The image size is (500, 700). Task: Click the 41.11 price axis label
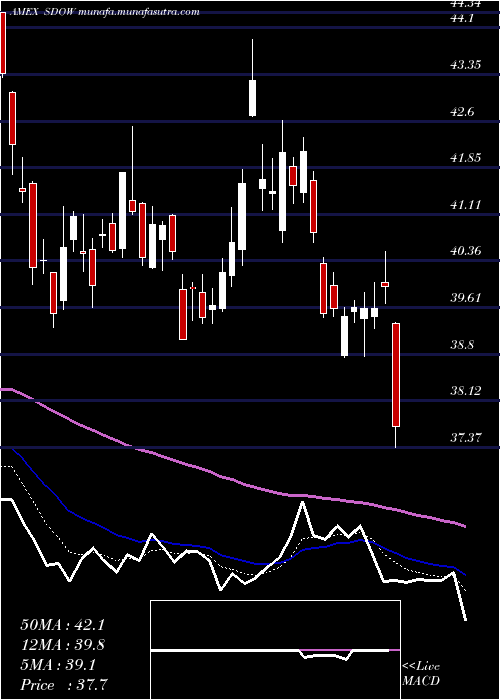coord(466,205)
